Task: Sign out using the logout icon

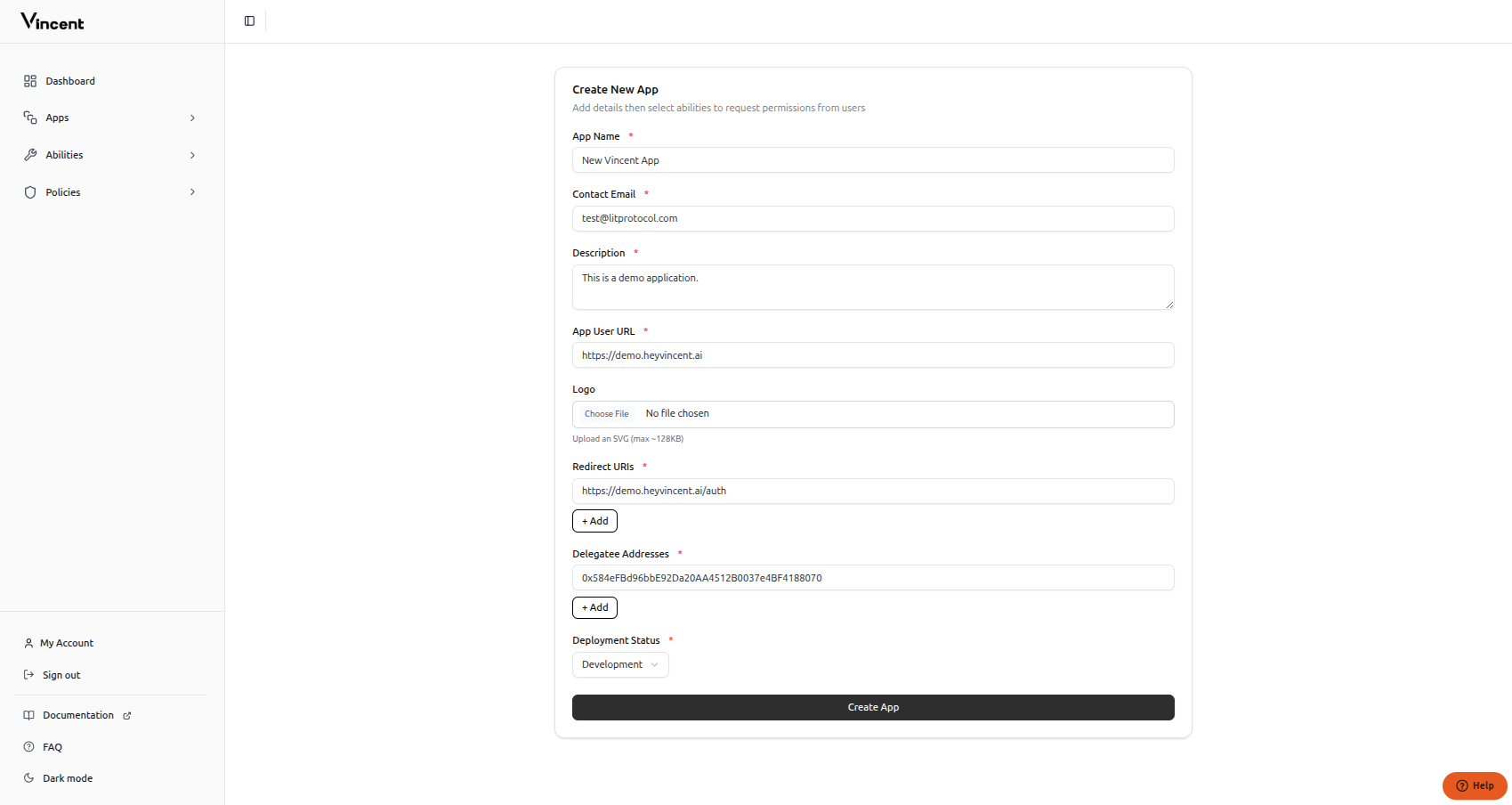Action: pyautogui.click(x=29, y=674)
